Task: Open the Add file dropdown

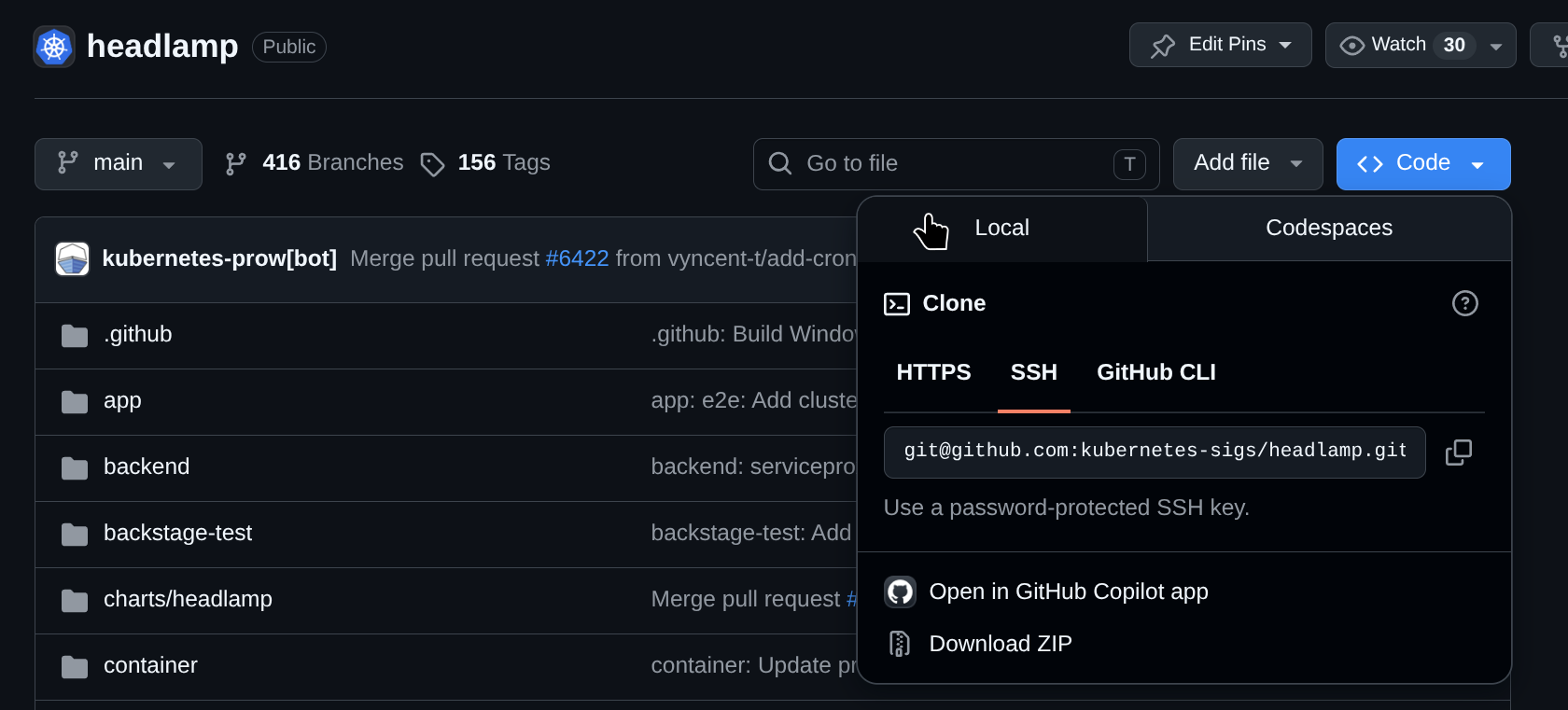Action: [x=1248, y=164]
